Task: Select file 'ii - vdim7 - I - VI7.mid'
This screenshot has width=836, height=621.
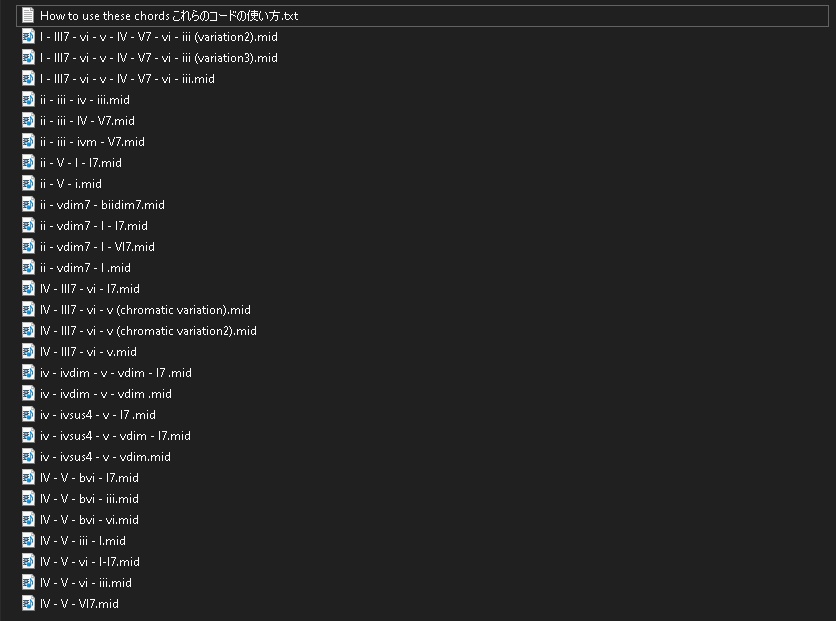Action: tap(97, 247)
